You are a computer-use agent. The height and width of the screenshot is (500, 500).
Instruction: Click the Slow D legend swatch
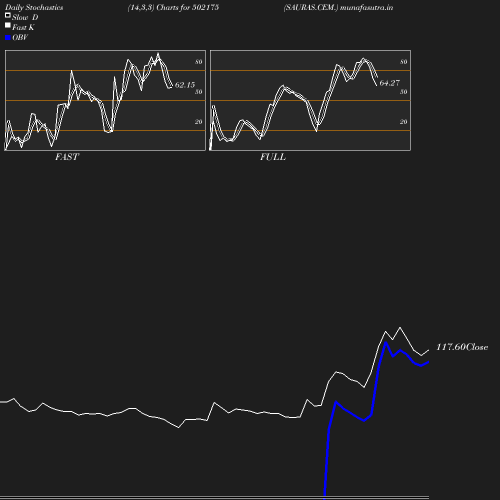click(8, 15)
